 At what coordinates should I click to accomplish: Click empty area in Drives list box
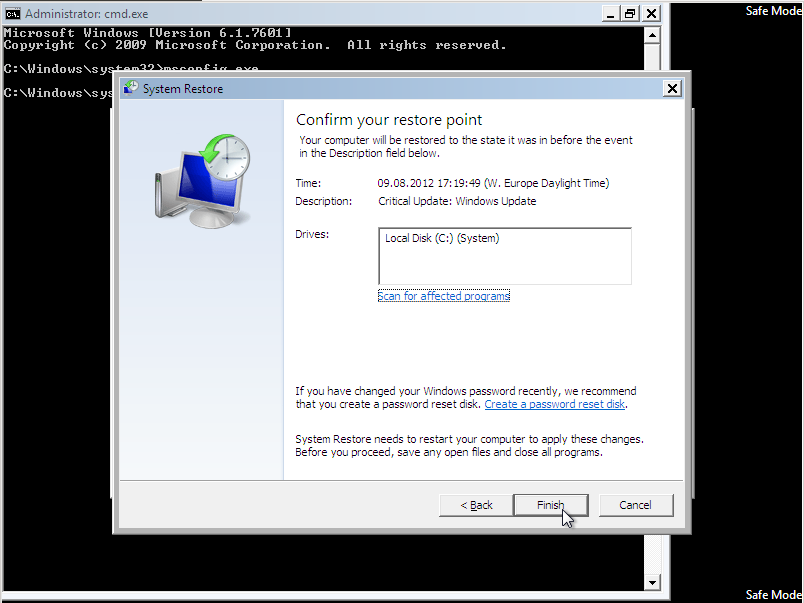504,267
